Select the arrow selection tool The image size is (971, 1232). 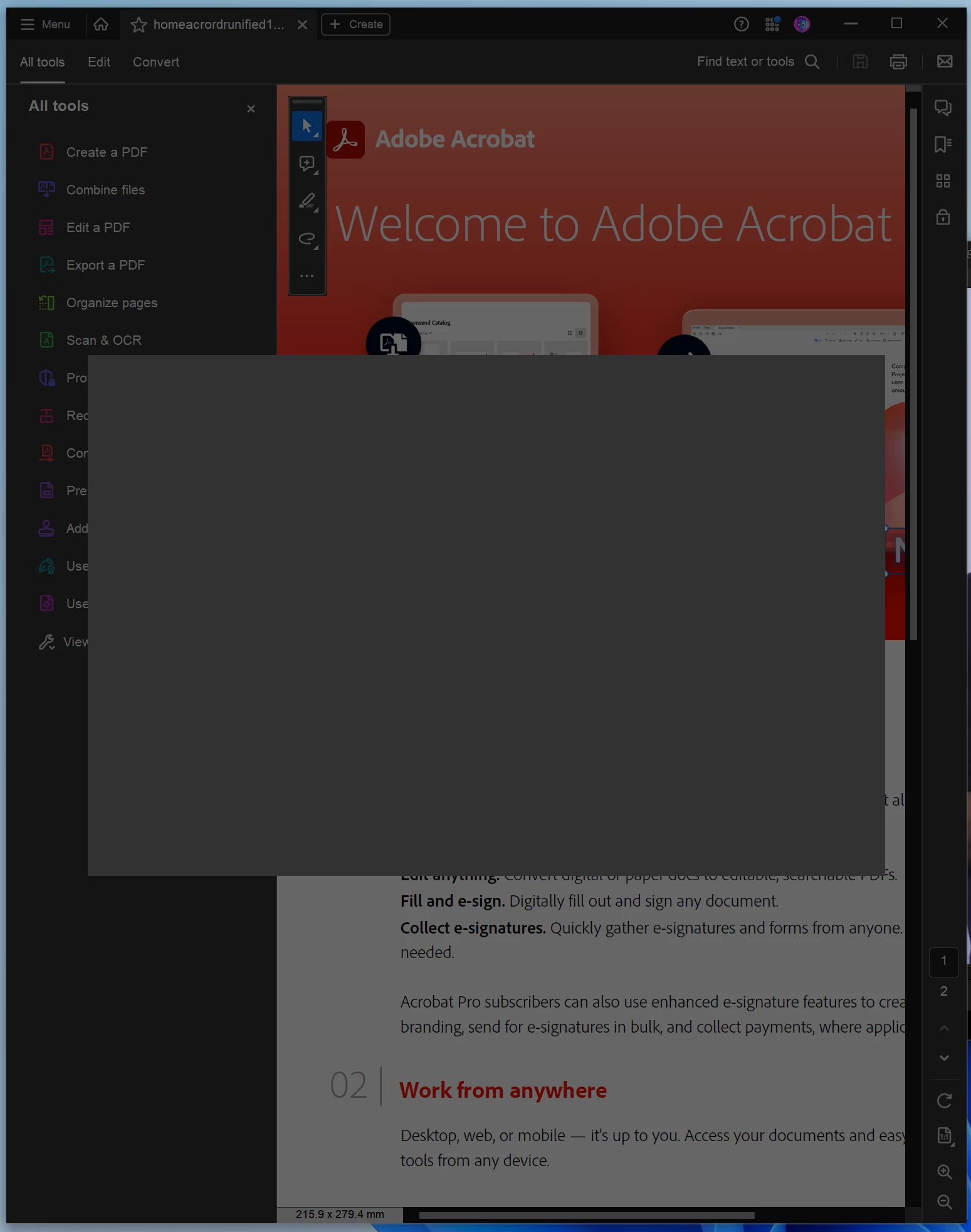pyautogui.click(x=307, y=126)
